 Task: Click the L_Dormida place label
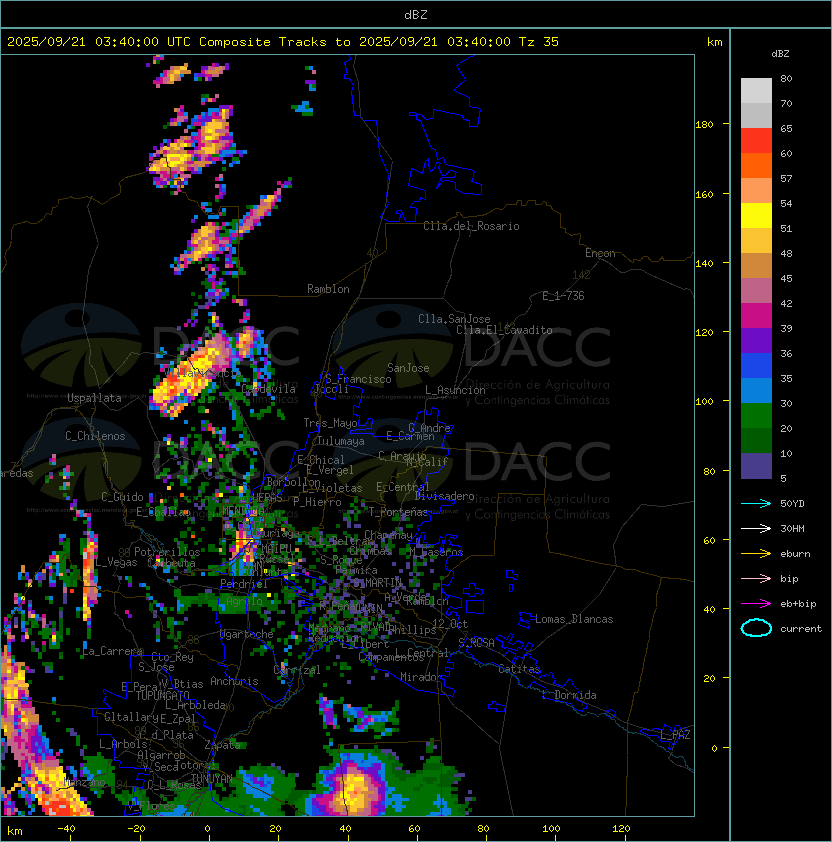569,695
